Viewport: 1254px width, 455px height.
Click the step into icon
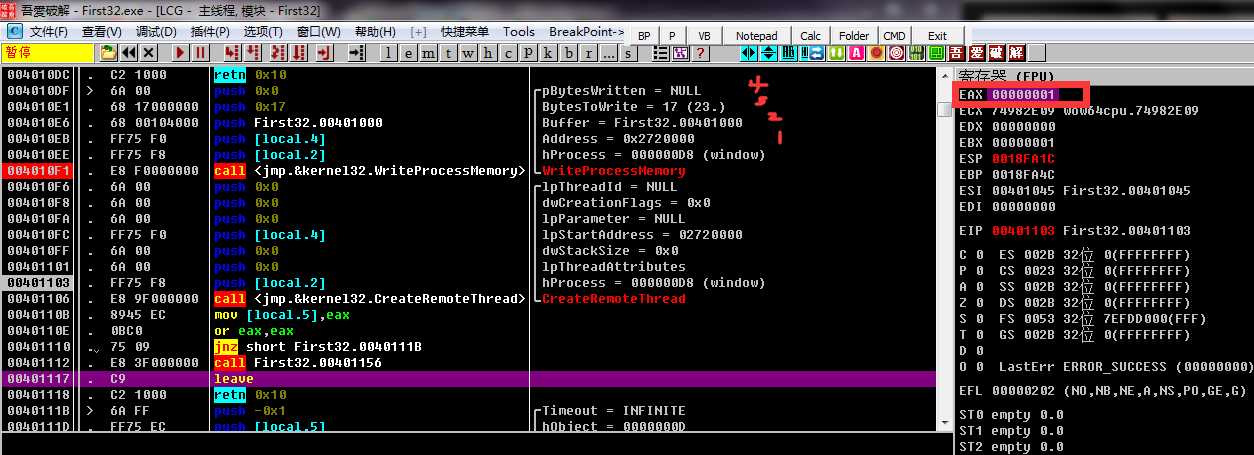tap(232, 53)
